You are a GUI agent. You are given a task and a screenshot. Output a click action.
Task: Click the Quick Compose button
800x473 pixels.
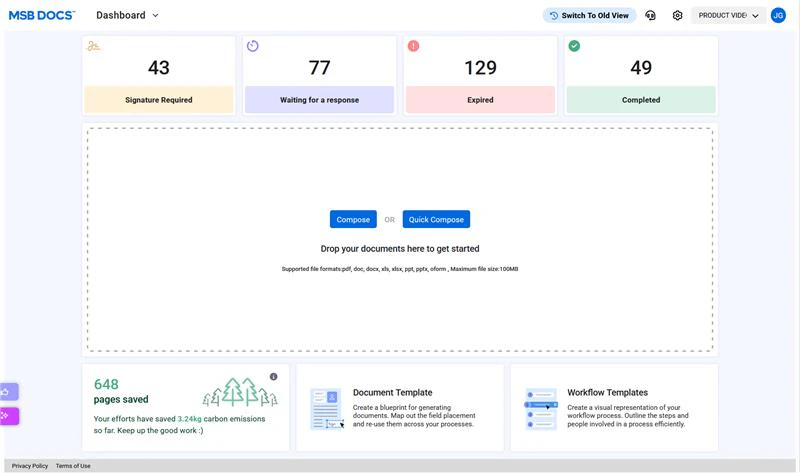[x=436, y=219]
